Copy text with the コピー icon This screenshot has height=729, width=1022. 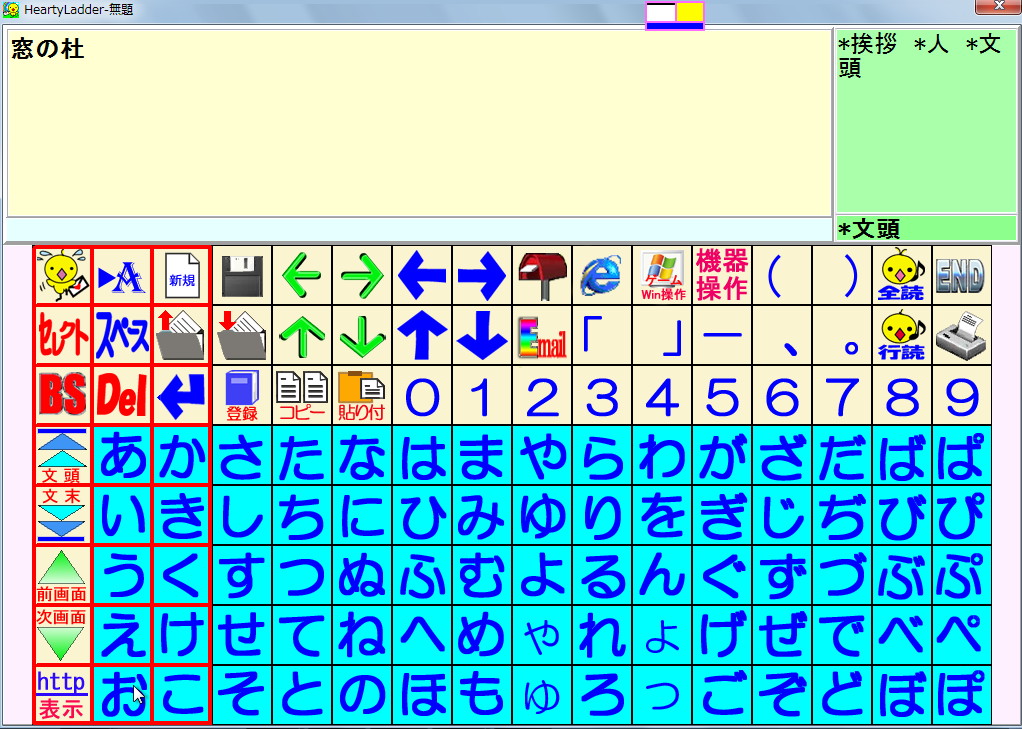tap(301, 395)
